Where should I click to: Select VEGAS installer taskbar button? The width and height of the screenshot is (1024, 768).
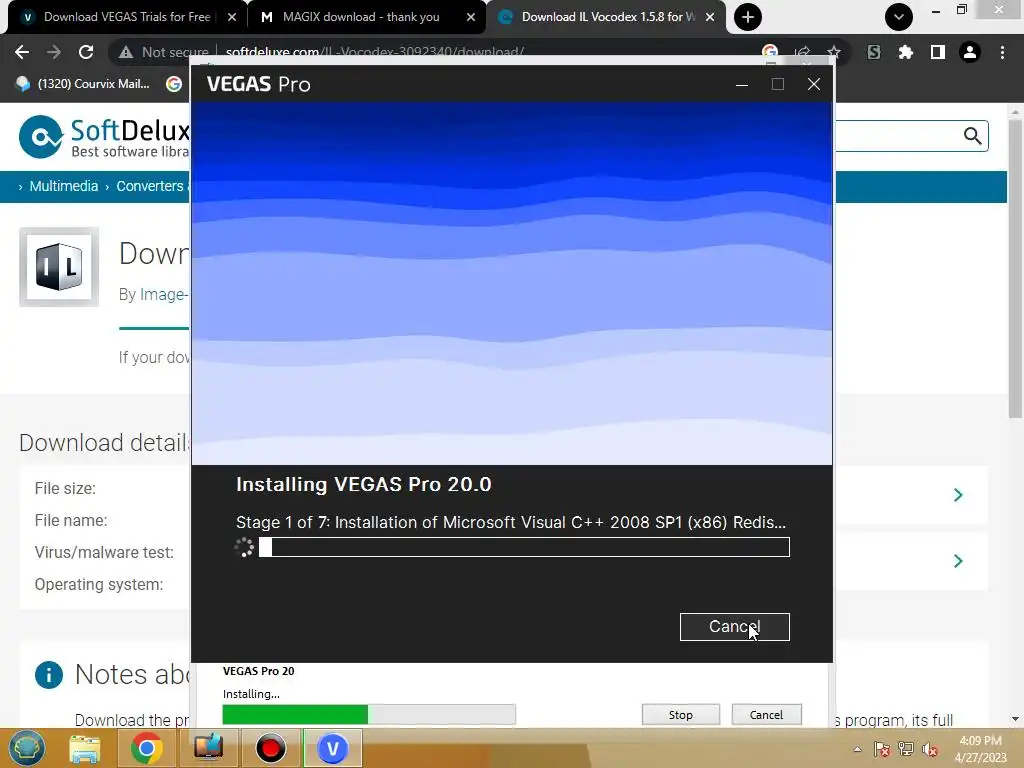[x=332, y=748]
